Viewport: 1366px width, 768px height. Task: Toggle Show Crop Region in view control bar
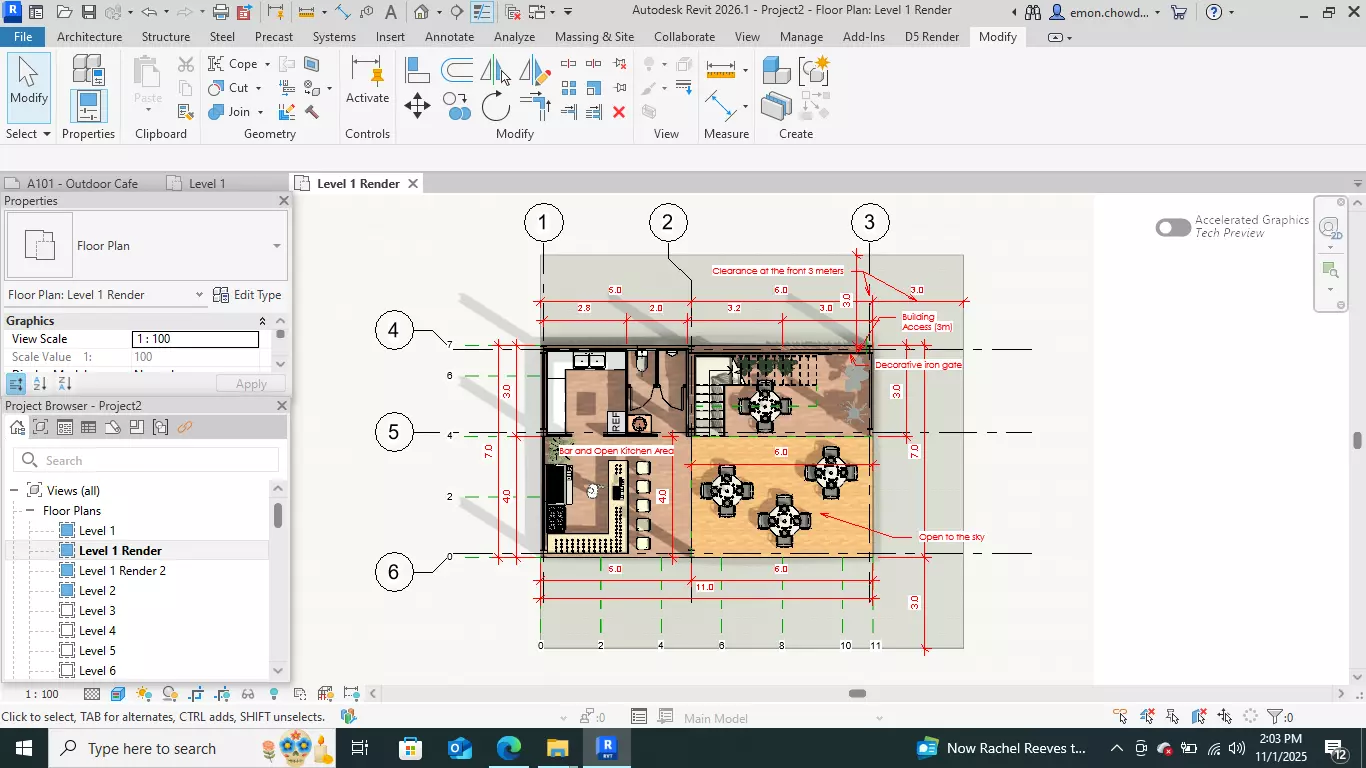point(222,694)
